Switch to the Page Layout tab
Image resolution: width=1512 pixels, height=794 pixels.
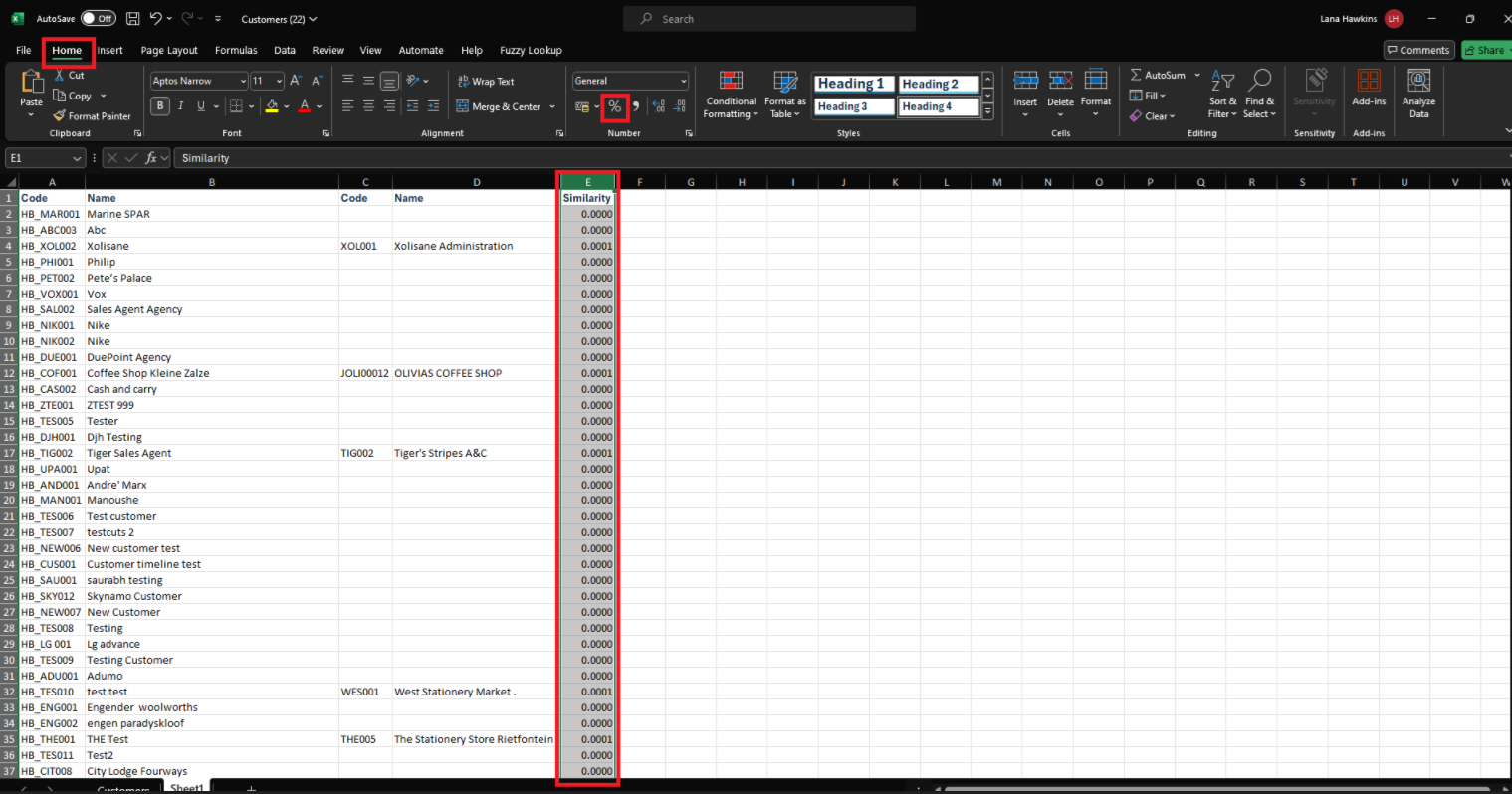pos(169,50)
